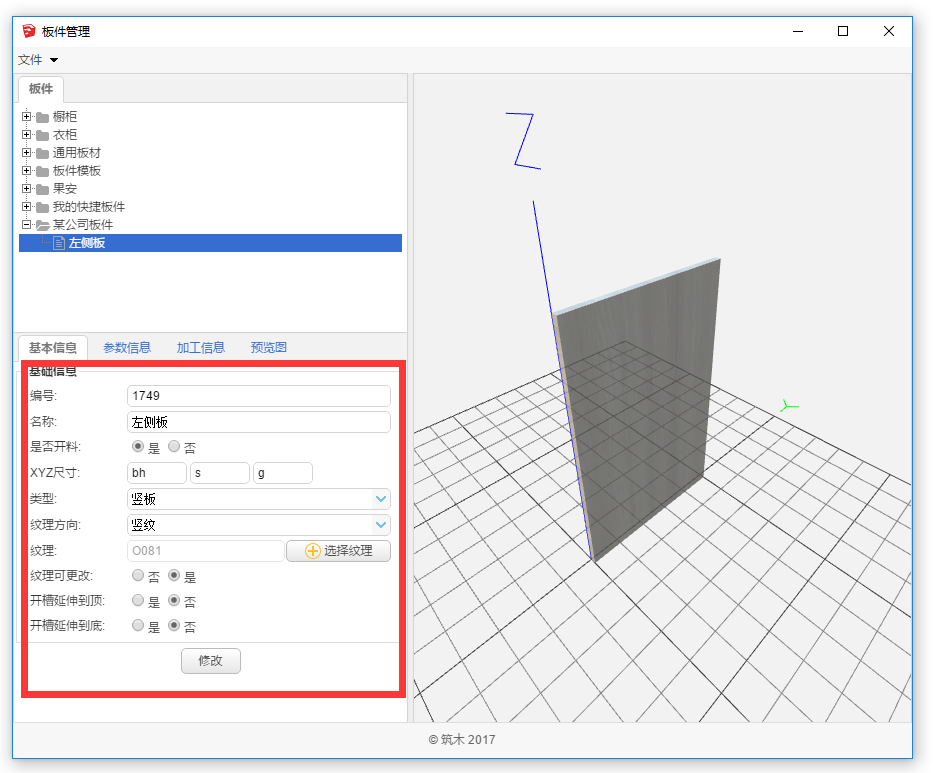
Task: Click the open folder icon for 某公司板件
Action: [x=42, y=225]
